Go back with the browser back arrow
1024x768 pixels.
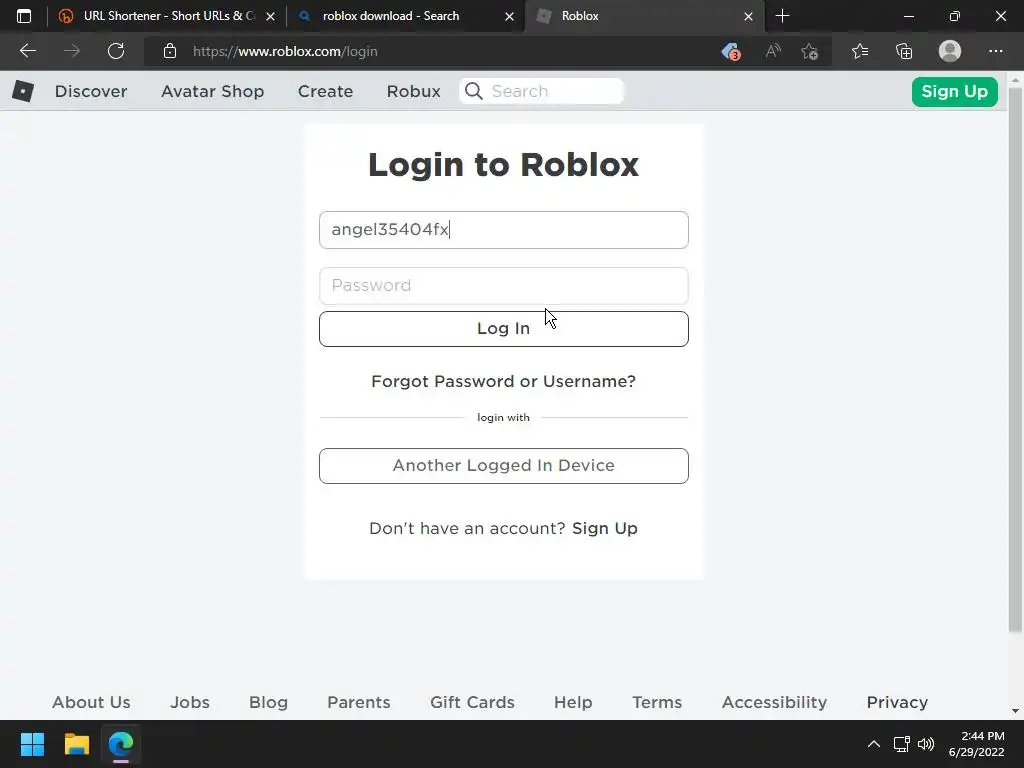28,51
